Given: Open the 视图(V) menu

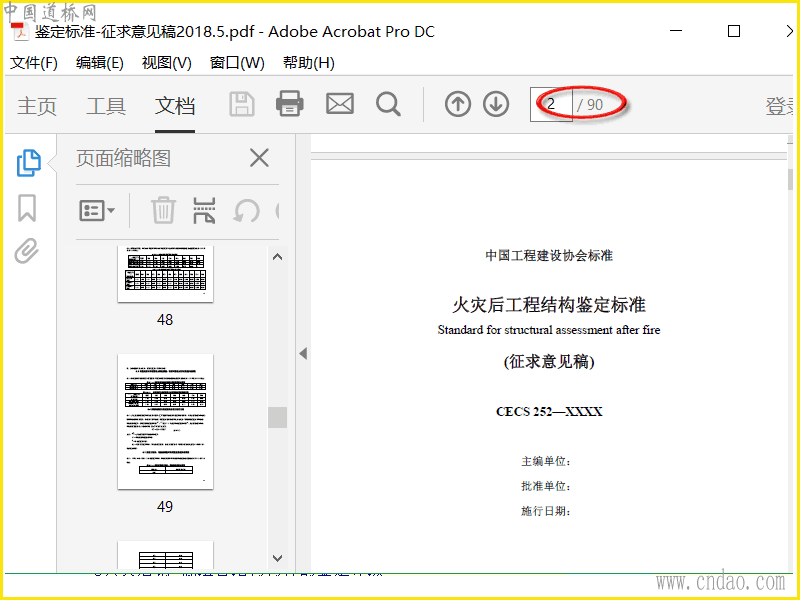Looking at the screenshot, I should click(x=166, y=63).
